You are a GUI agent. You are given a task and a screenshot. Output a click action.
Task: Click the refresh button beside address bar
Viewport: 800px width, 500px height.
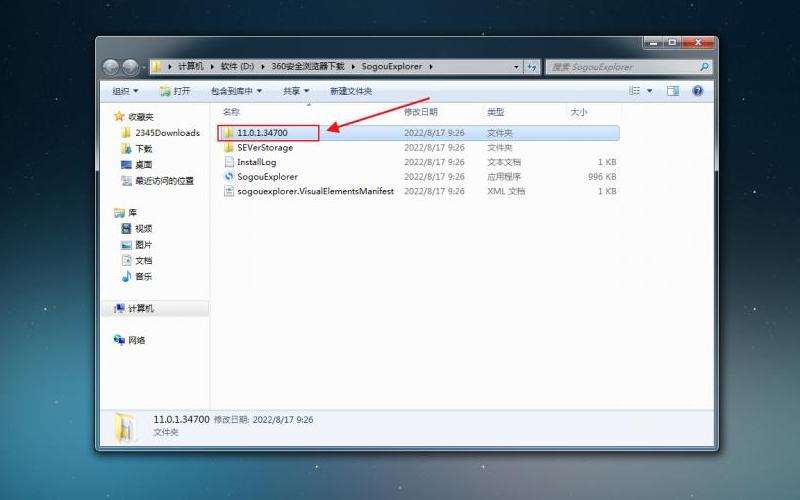coord(532,67)
